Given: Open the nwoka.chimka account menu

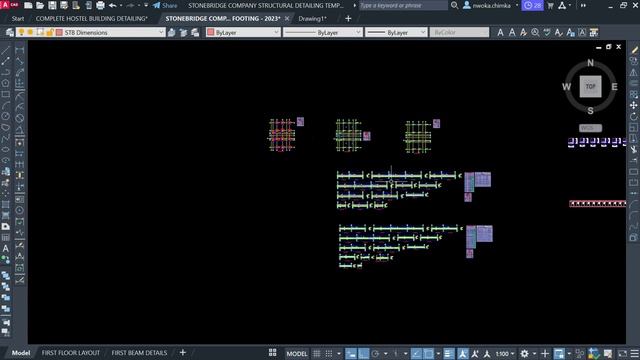Looking at the screenshot, I should (490, 5).
